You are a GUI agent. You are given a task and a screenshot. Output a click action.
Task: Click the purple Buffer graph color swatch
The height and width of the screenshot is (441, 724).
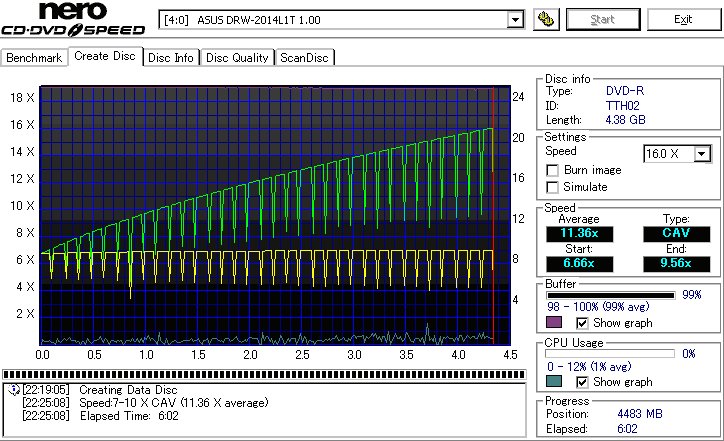554,323
